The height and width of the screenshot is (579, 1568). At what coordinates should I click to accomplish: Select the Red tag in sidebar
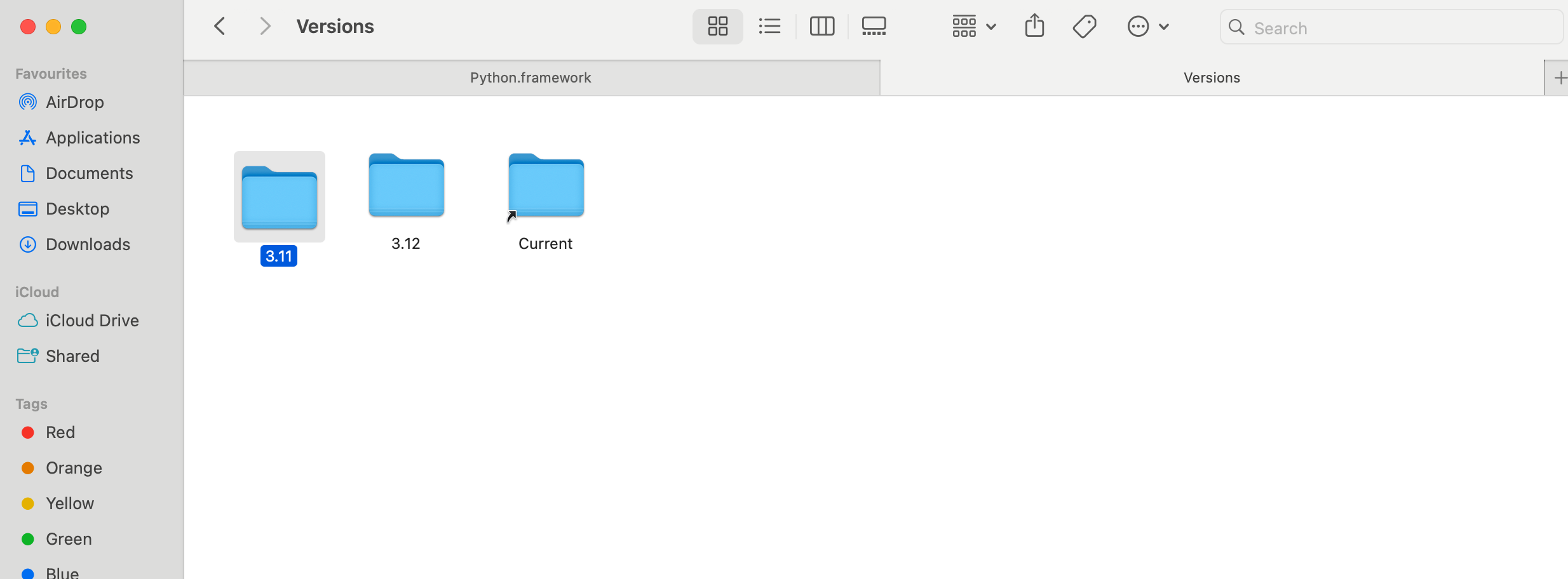click(x=60, y=432)
